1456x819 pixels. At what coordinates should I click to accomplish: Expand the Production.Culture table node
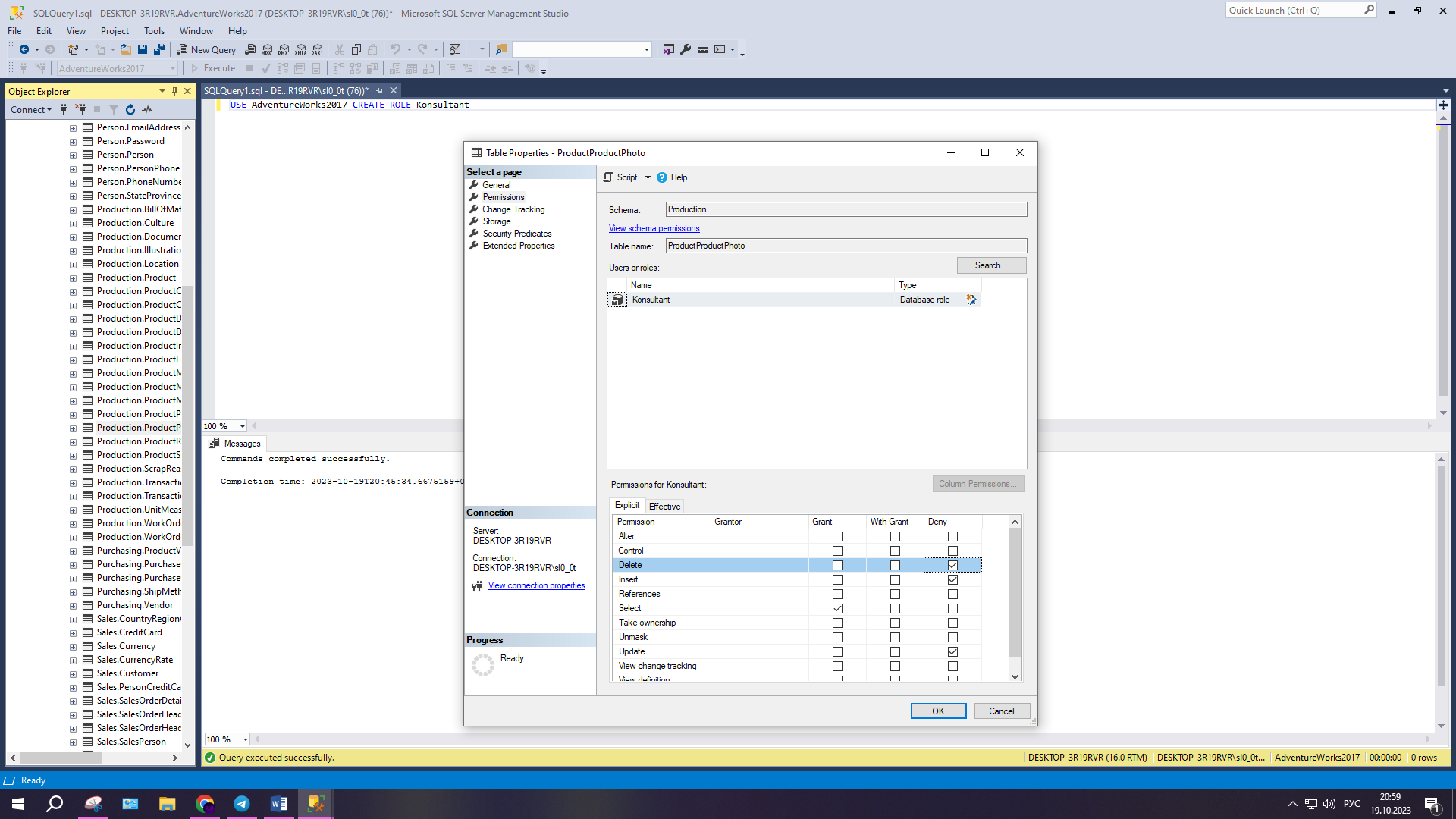[x=74, y=224]
